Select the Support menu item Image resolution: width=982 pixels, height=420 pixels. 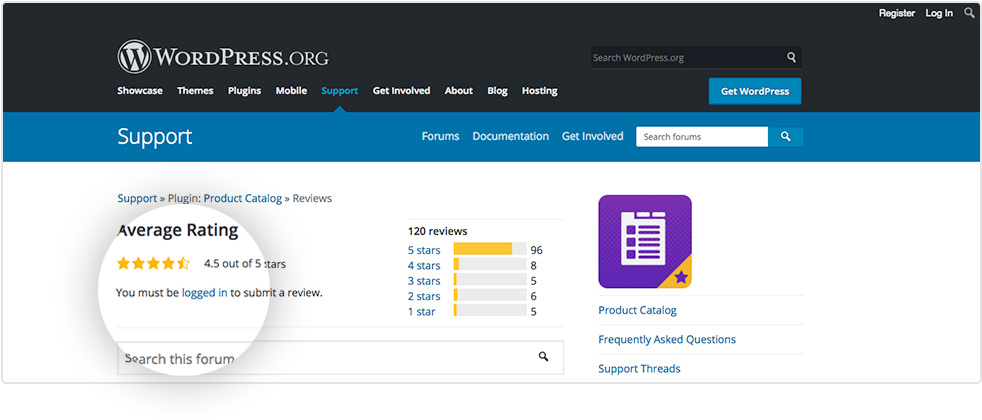pyautogui.click(x=339, y=91)
